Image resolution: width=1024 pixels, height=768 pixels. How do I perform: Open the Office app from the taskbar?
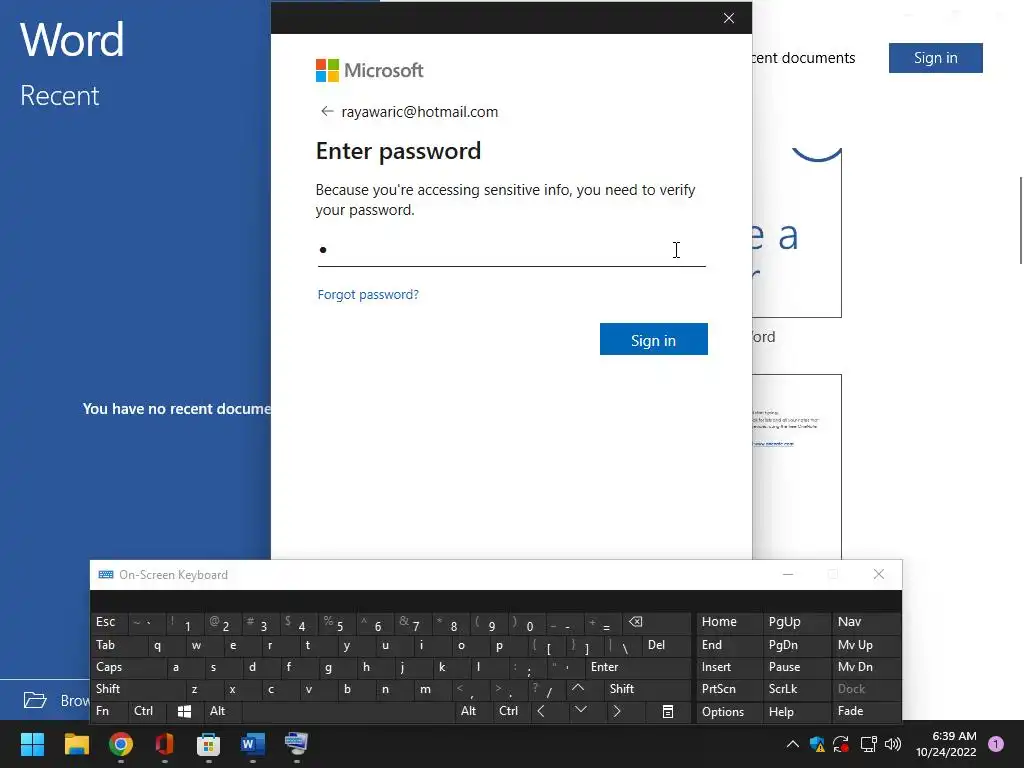point(165,744)
